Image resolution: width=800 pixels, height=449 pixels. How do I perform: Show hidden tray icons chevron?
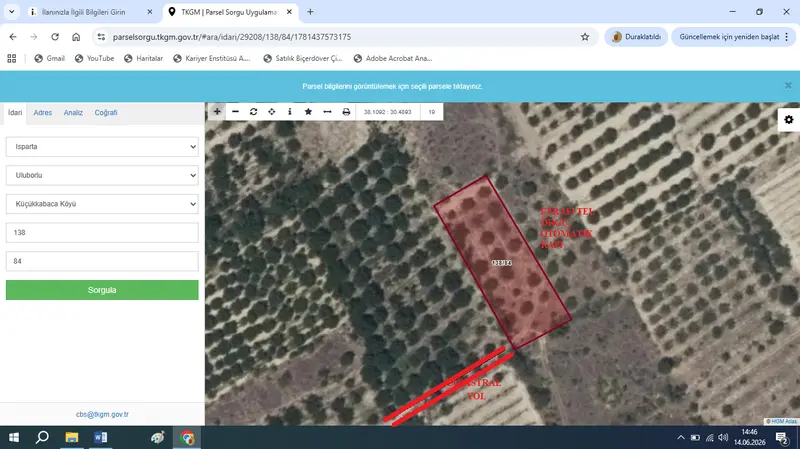[x=681, y=437]
